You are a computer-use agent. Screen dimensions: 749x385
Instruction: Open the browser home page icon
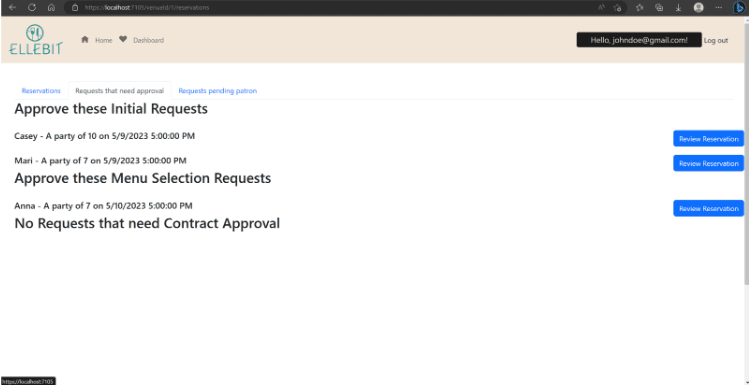[x=52, y=8]
